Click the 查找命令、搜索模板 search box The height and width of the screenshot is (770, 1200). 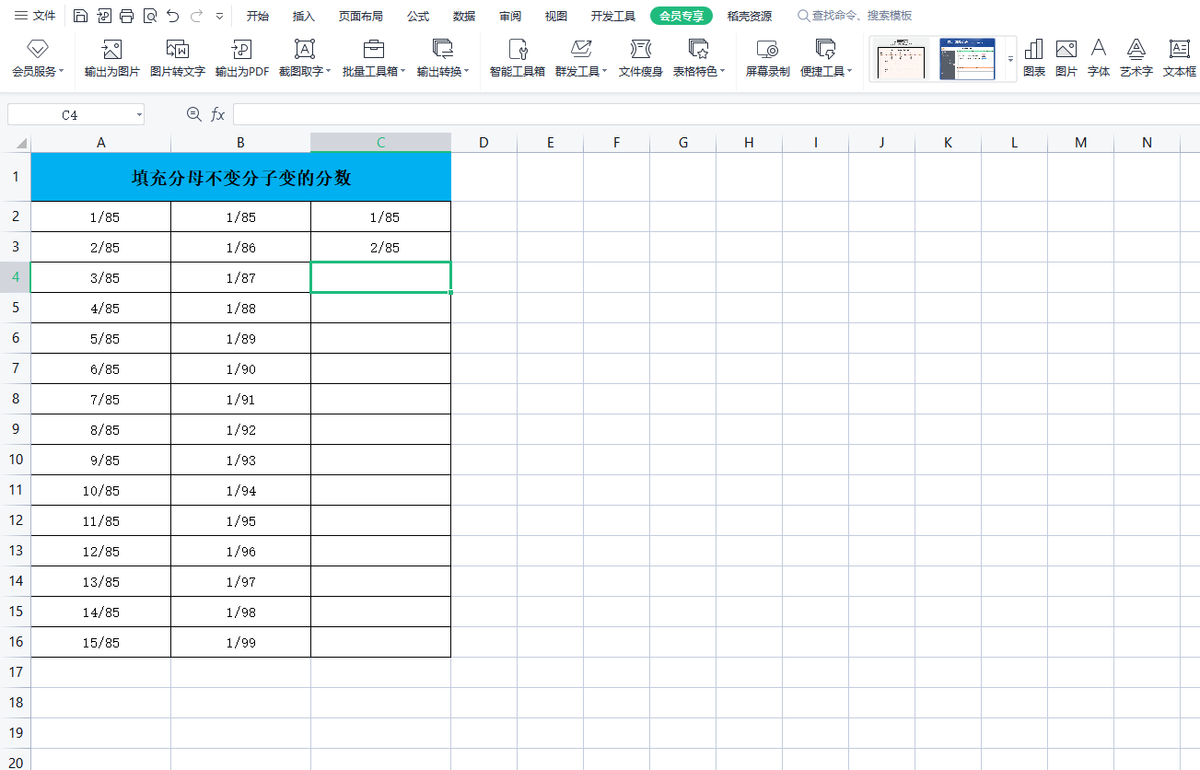tap(855, 16)
